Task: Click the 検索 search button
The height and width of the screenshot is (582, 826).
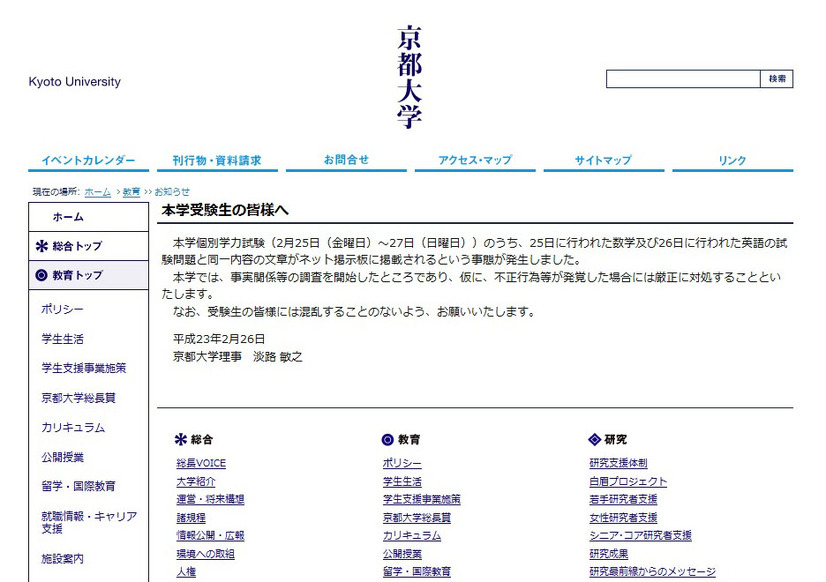Action: (777, 79)
